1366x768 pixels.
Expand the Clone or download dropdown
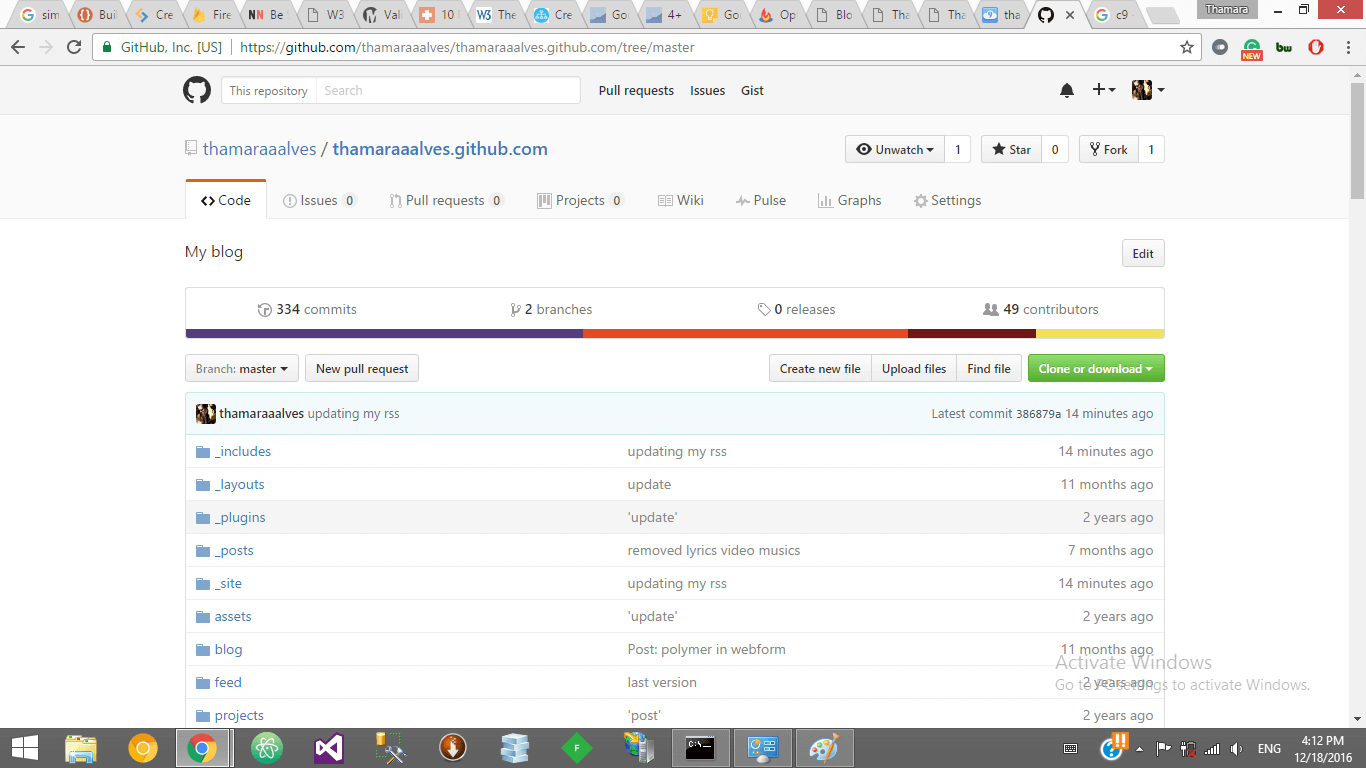coord(1096,368)
